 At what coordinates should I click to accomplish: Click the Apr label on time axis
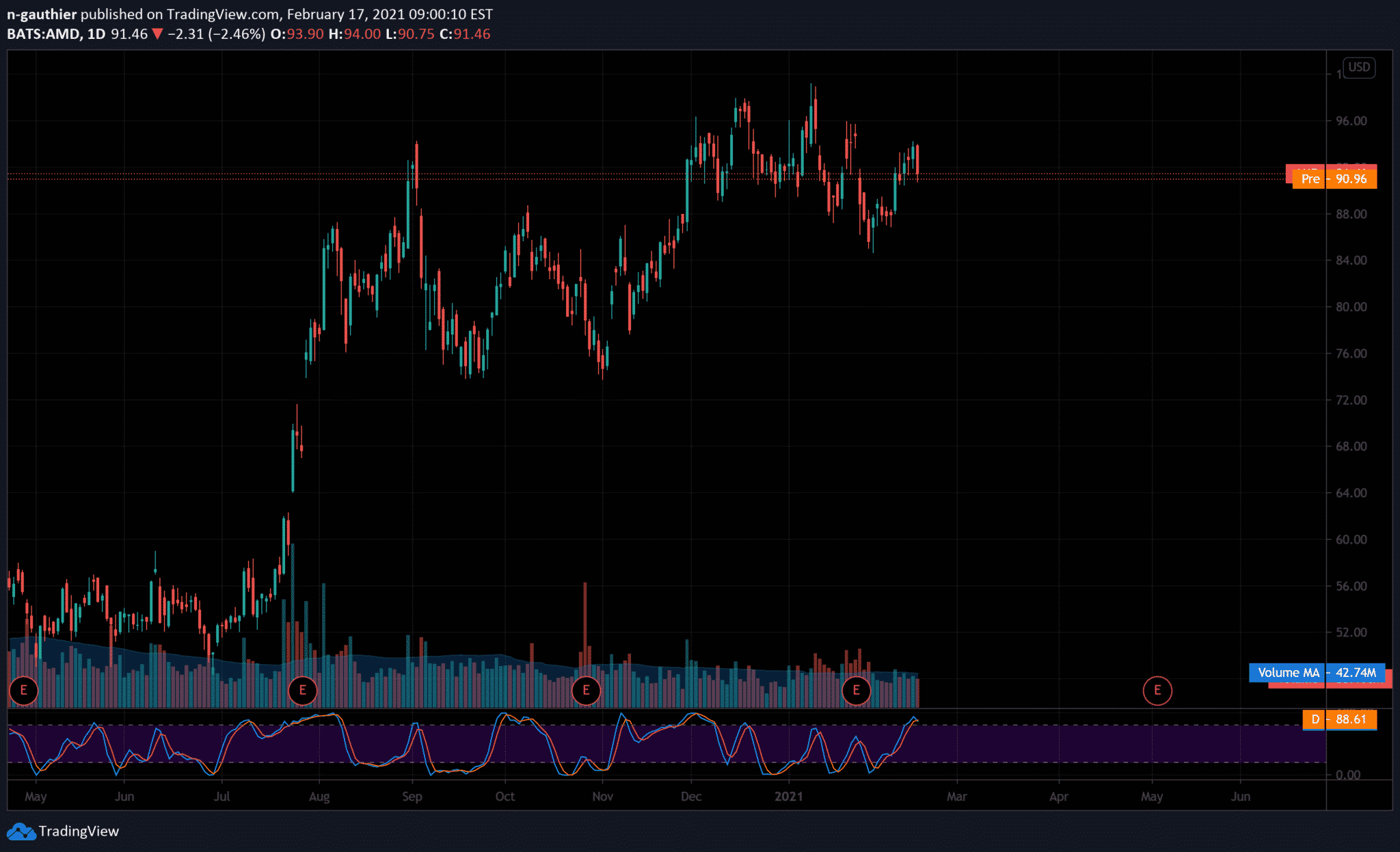(1059, 797)
